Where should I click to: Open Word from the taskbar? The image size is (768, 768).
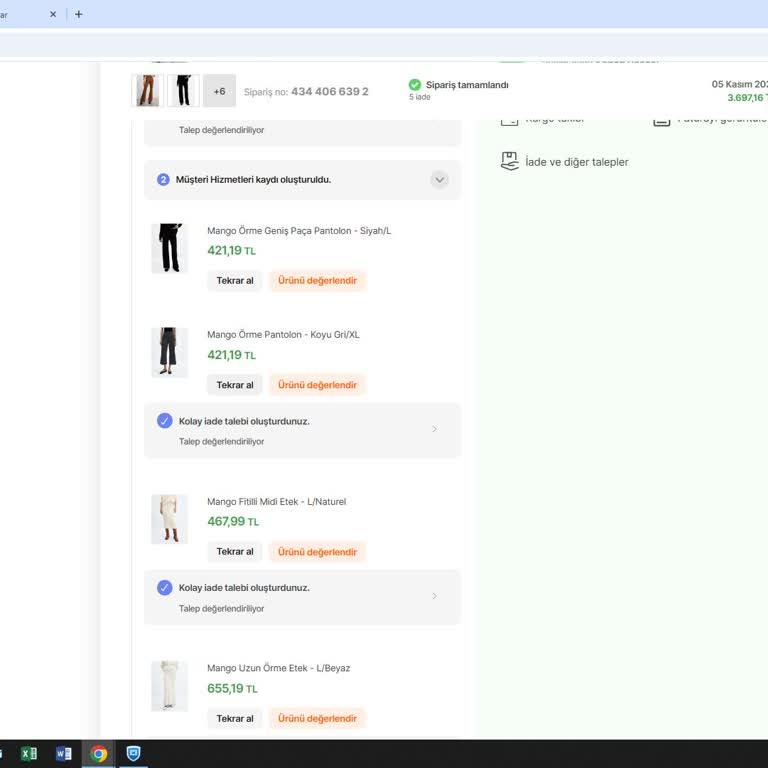tap(64, 753)
